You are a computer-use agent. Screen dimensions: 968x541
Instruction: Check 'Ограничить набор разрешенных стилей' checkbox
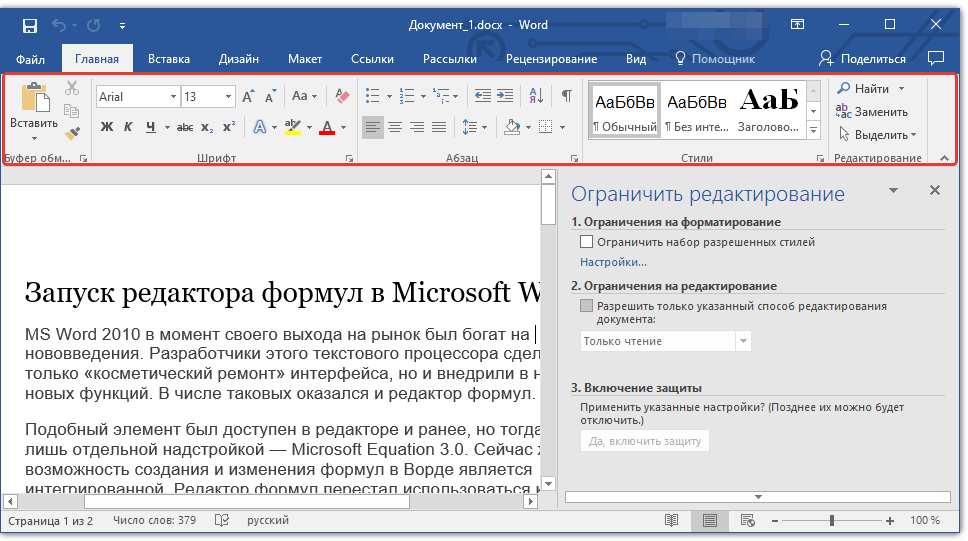click(x=586, y=242)
